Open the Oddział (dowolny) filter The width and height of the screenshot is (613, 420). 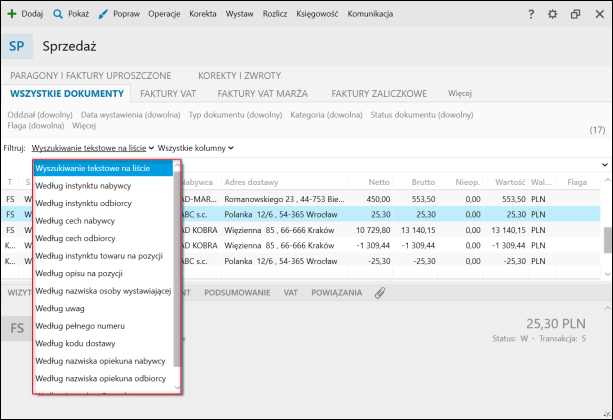pos(40,115)
